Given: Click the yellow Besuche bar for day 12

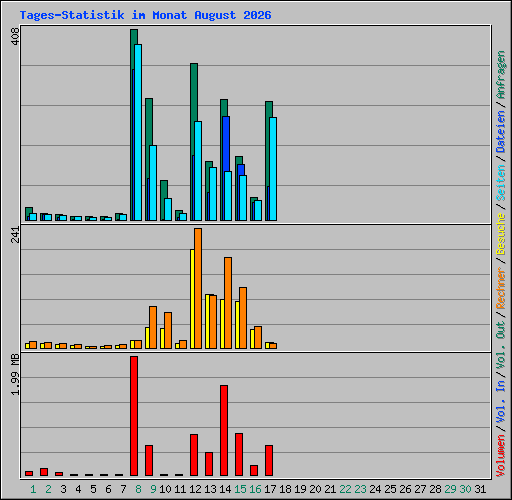Looking at the screenshot, I should pyautogui.click(x=192, y=299).
